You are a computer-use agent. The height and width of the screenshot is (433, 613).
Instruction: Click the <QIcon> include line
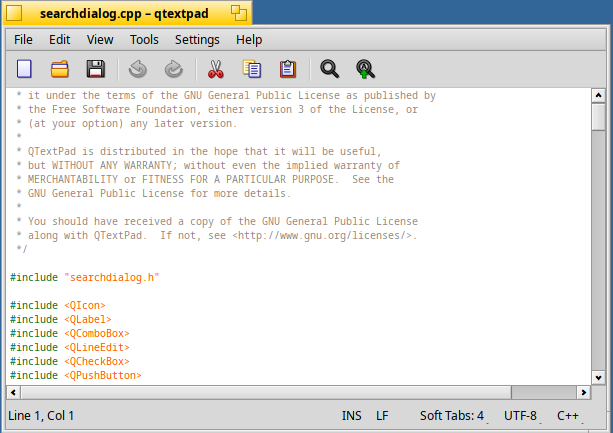coord(57,305)
